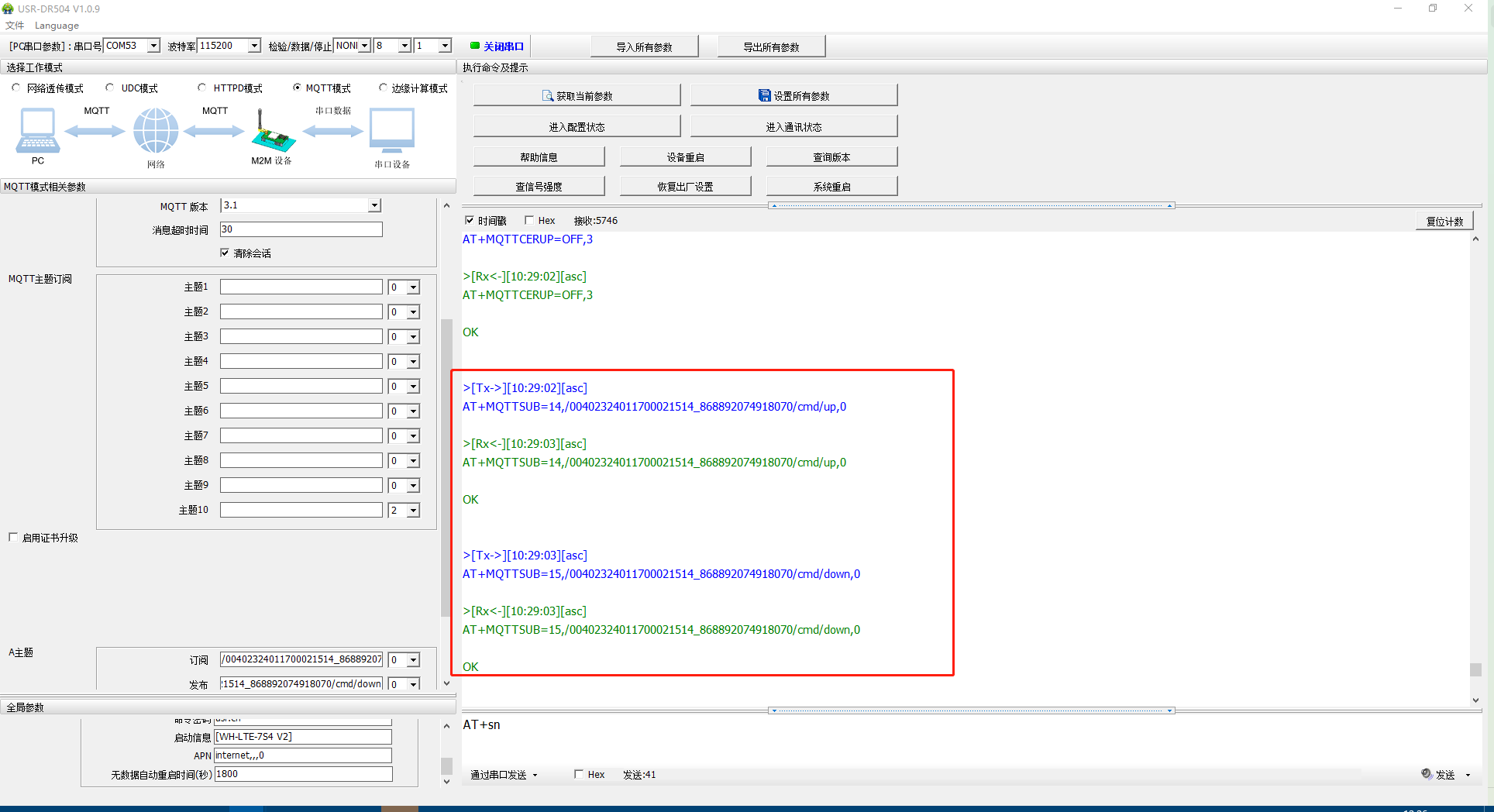Expand the baud rate 115200 dropdown

pyautogui.click(x=253, y=46)
